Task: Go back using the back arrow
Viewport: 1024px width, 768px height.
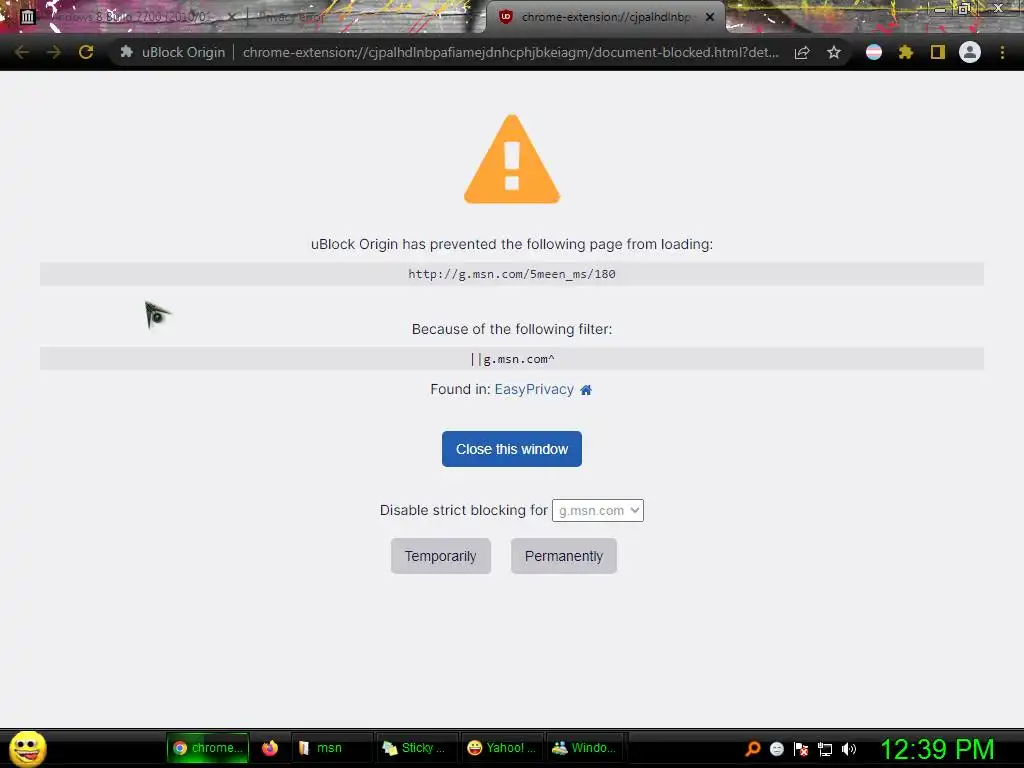Action: (x=22, y=52)
